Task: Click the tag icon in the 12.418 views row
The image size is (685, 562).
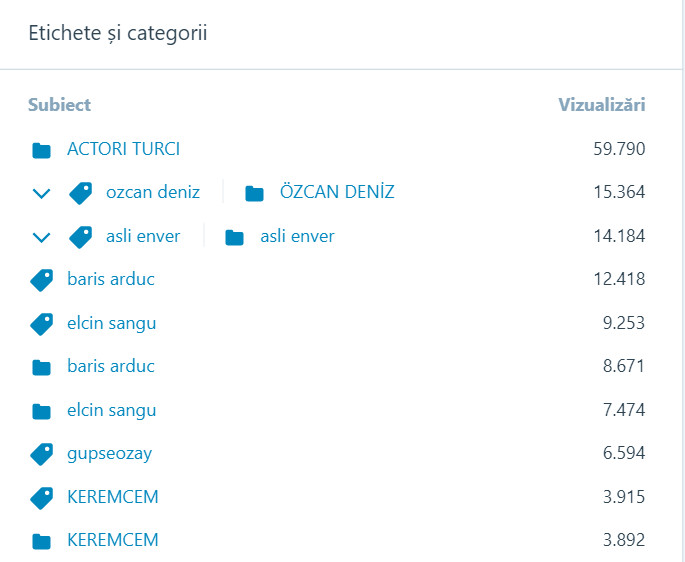Action: [41, 280]
